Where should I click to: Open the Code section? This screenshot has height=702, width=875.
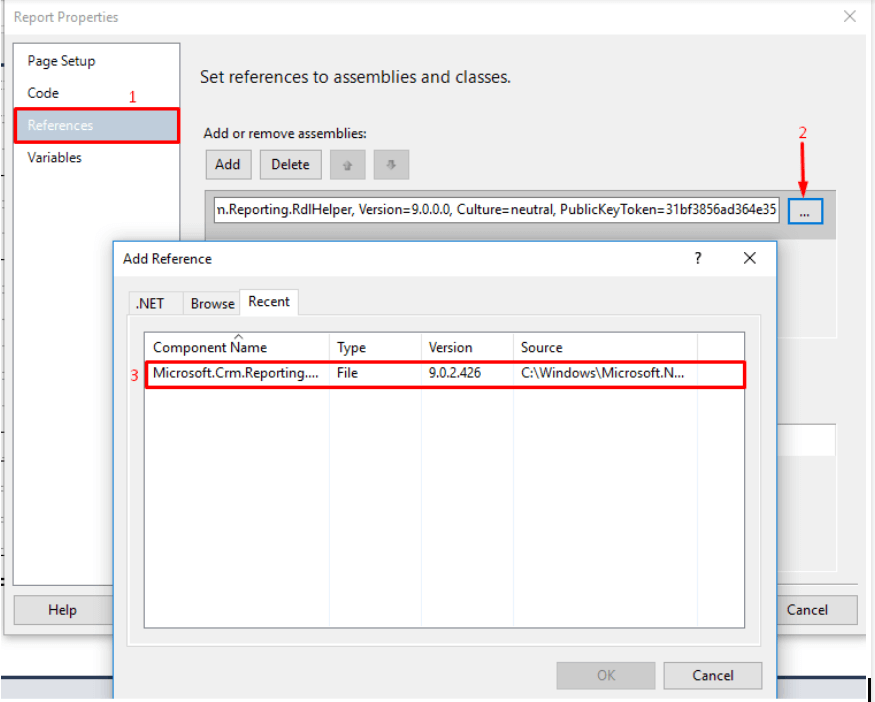44,93
